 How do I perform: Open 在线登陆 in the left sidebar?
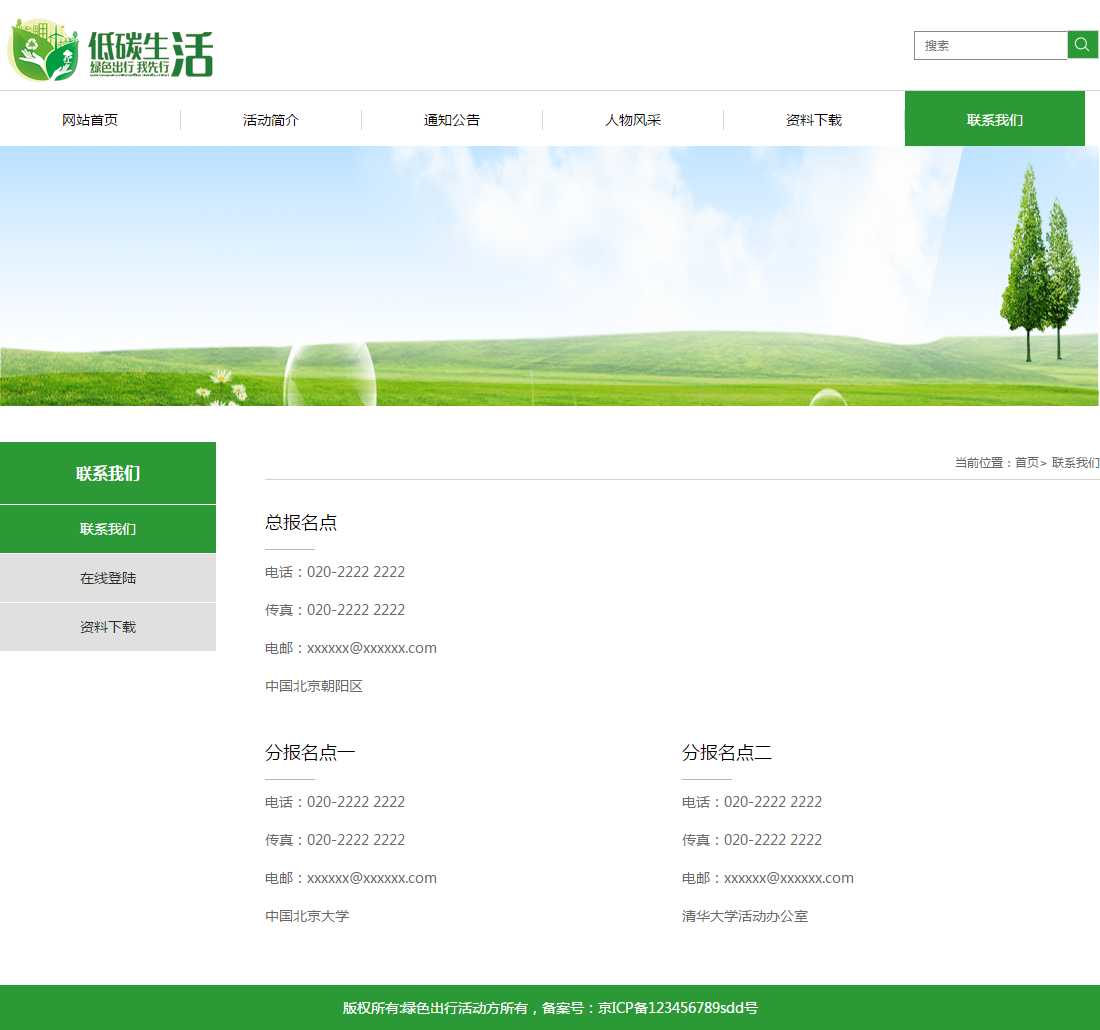pyautogui.click(x=108, y=578)
